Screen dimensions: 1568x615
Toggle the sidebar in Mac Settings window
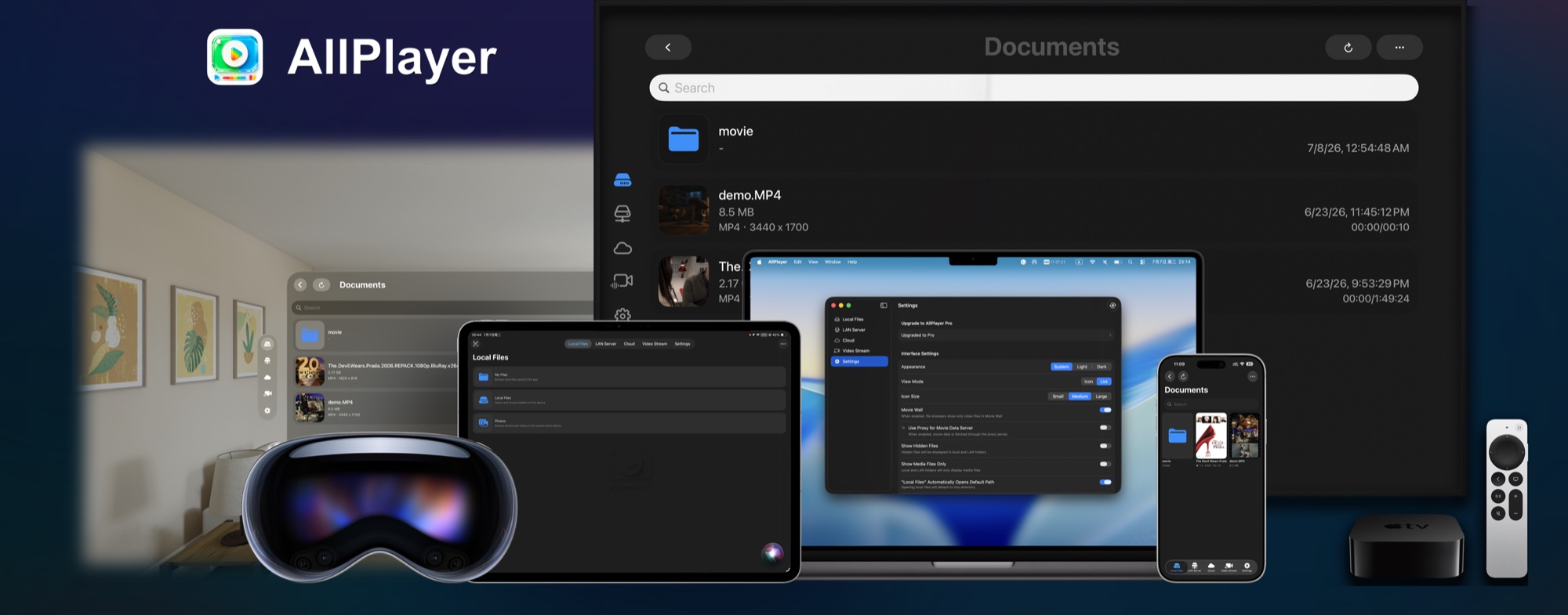pyautogui.click(x=884, y=306)
